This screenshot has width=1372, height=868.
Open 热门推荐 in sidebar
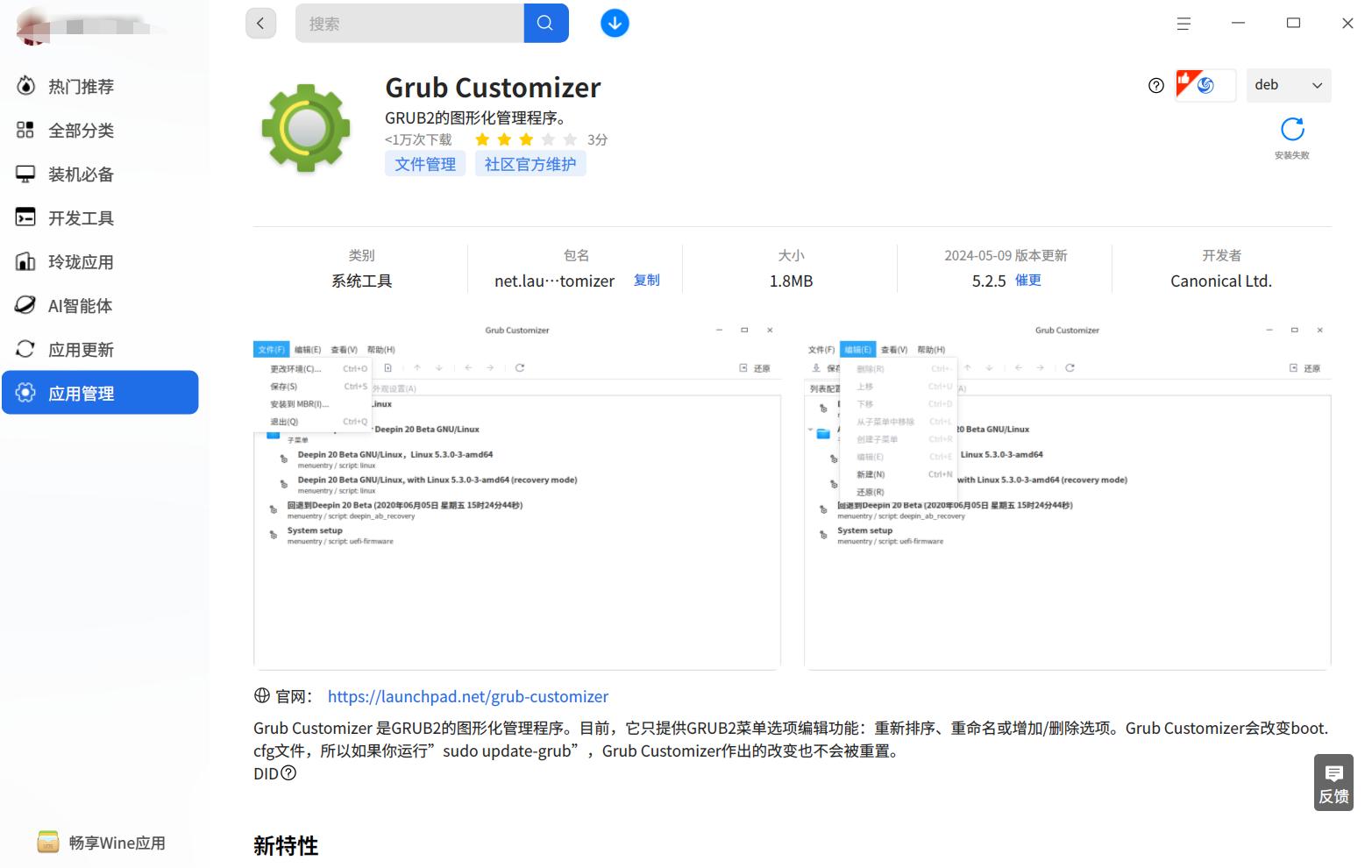click(x=100, y=86)
